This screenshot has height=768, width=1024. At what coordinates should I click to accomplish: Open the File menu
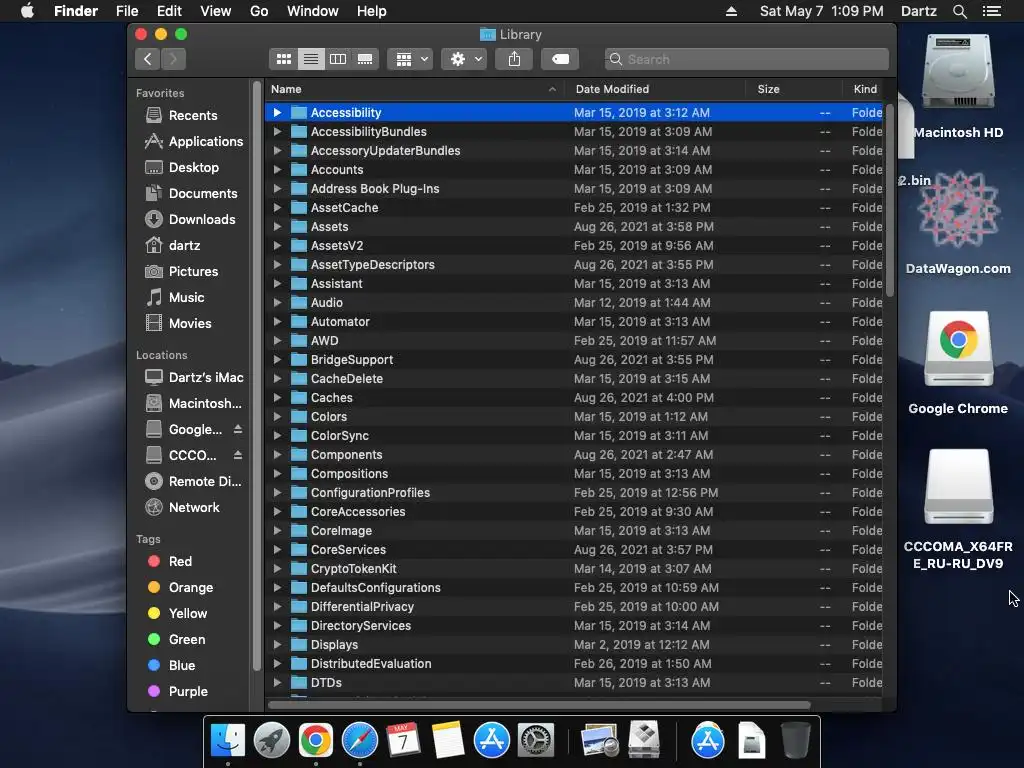coord(127,11)
